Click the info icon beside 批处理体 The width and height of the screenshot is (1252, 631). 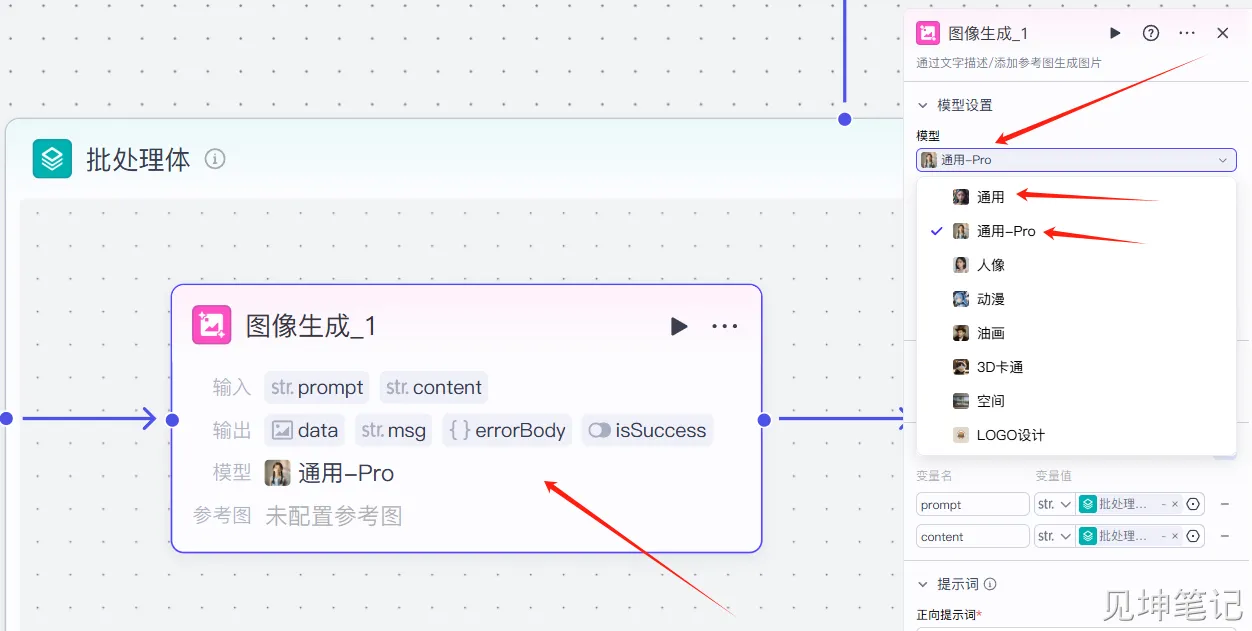click(x=215, y=159)
